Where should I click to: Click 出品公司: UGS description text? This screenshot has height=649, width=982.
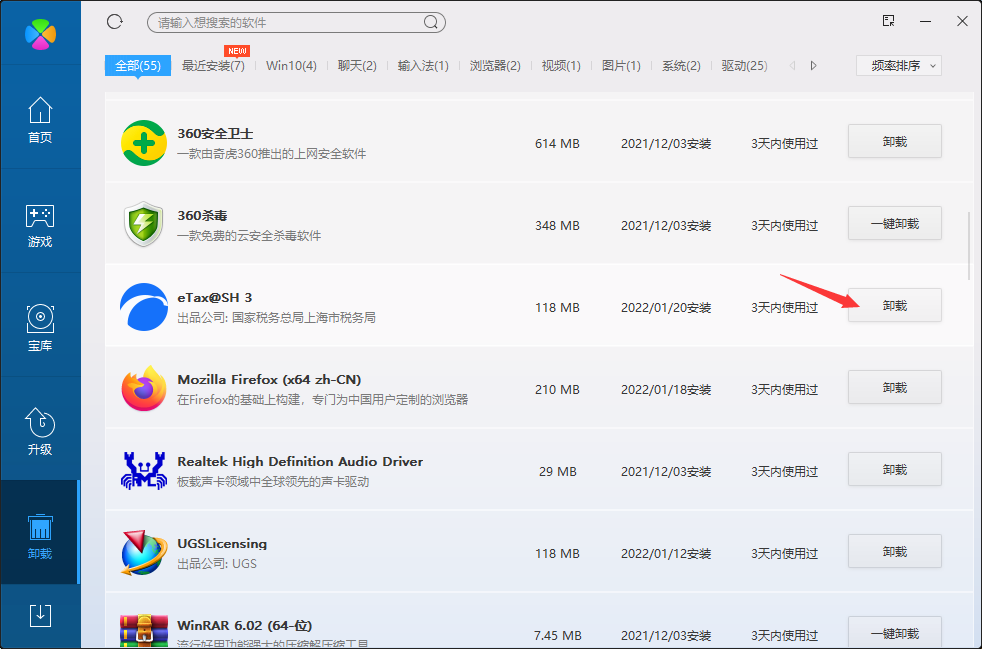tap(217, 564)
